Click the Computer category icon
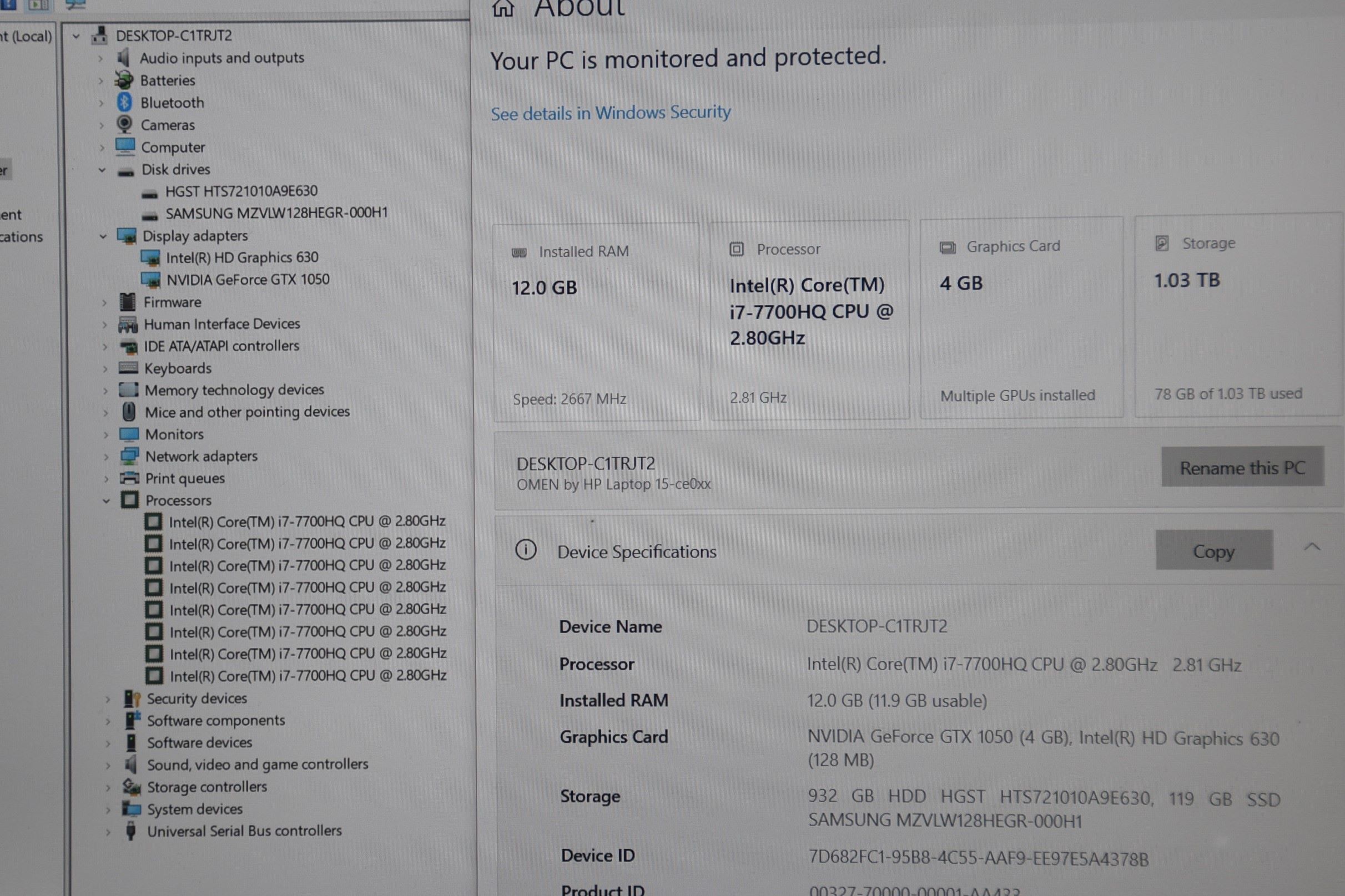 pos(124,147)
